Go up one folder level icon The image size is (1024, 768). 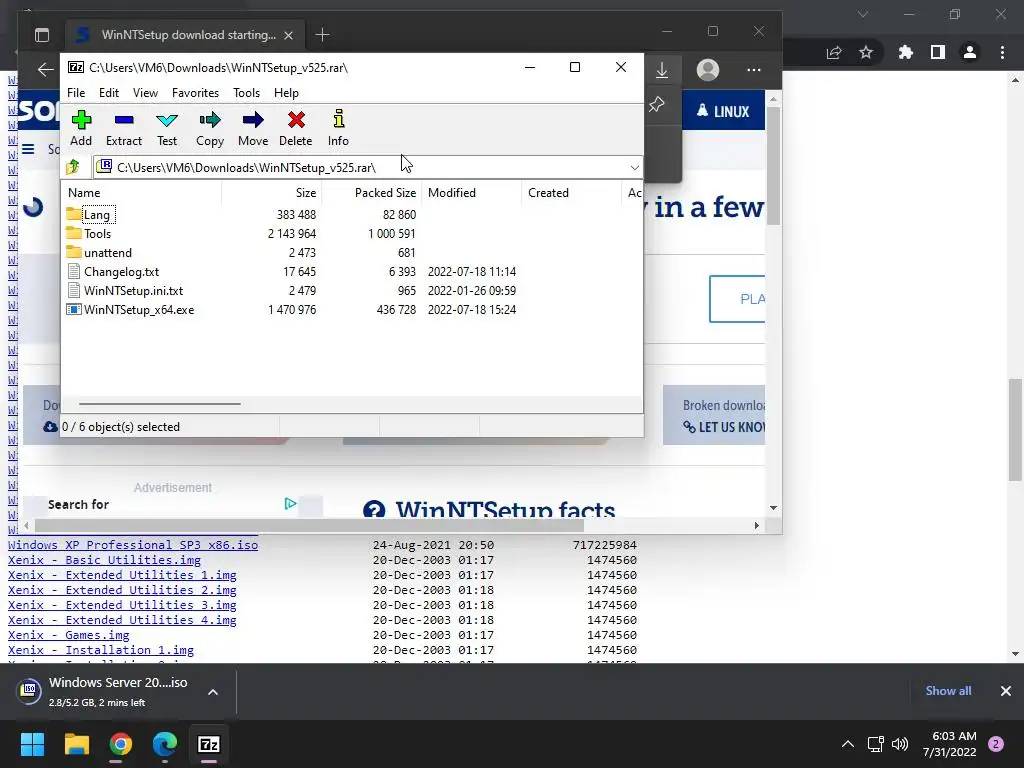pos(73,167)
